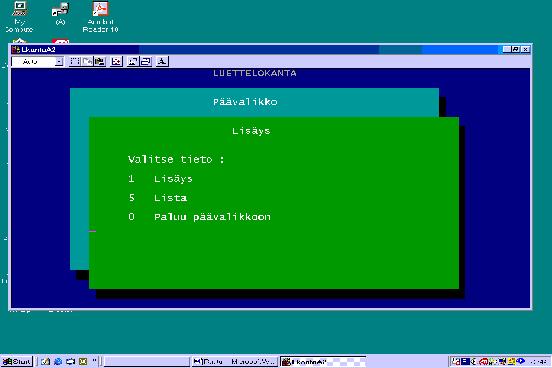Click the system tray clock
Screen dimensions: 552x368
click(x=538, y=362)
